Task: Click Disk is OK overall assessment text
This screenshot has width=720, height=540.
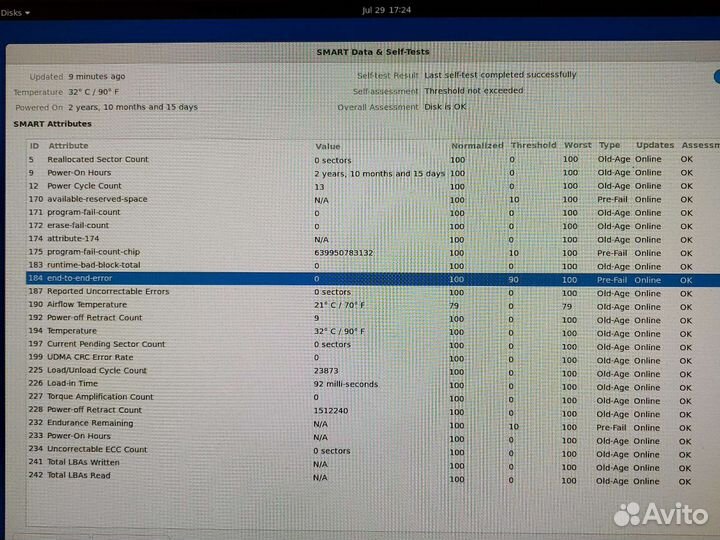Action: click(445, 107)
